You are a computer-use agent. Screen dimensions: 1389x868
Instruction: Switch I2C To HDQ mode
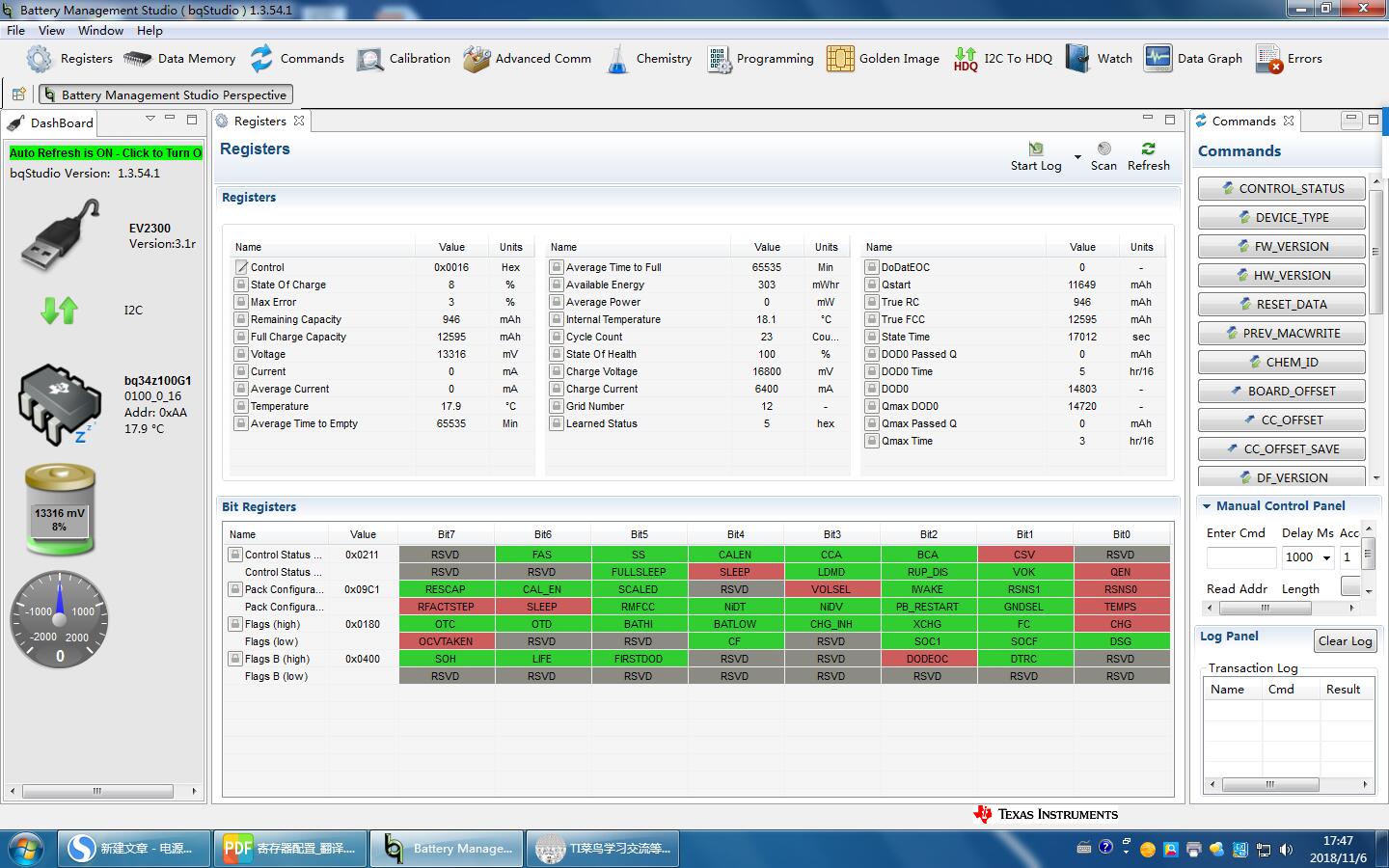point(1002,59)
